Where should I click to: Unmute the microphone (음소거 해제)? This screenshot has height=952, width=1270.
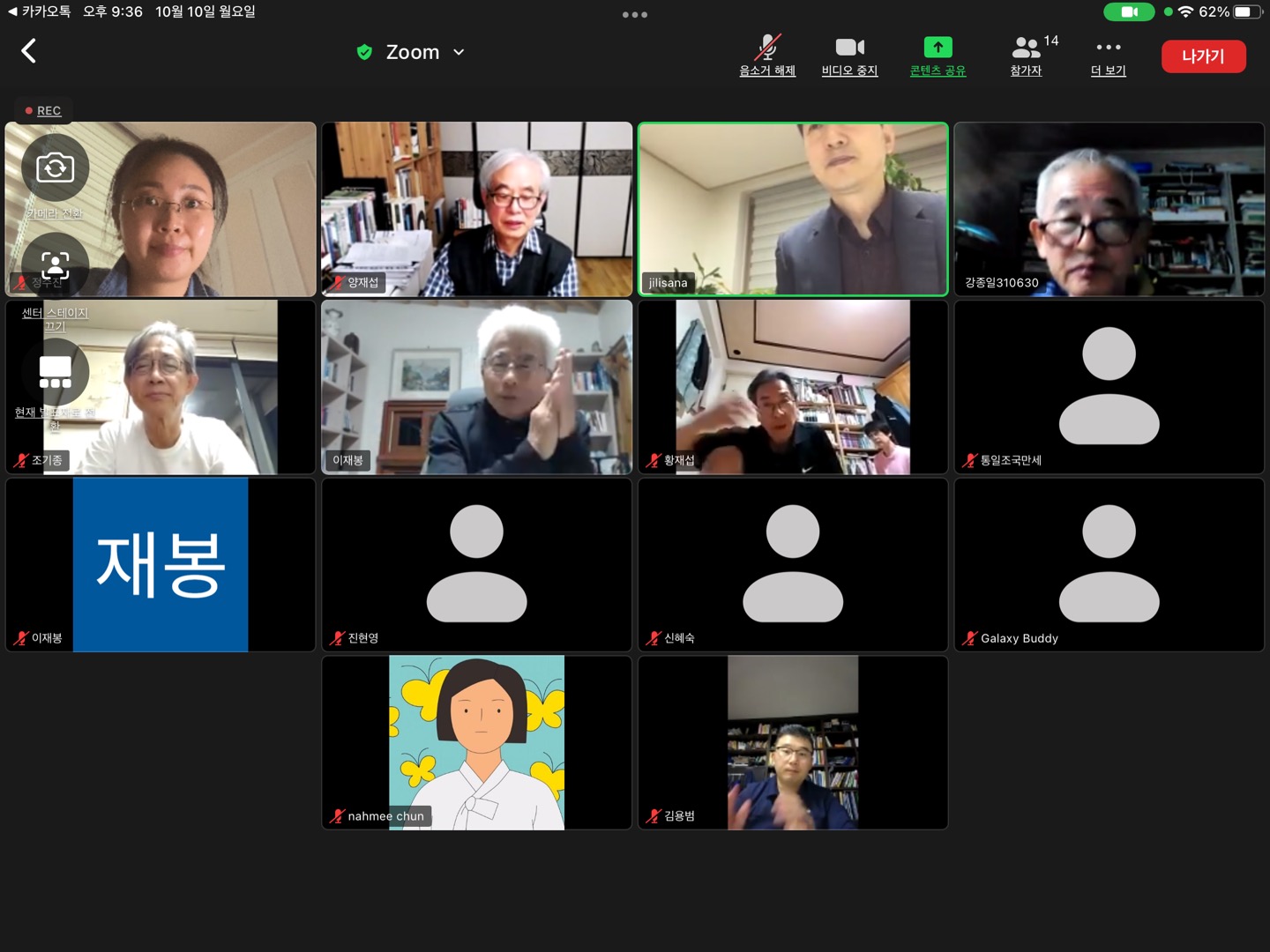click(767, 56)
